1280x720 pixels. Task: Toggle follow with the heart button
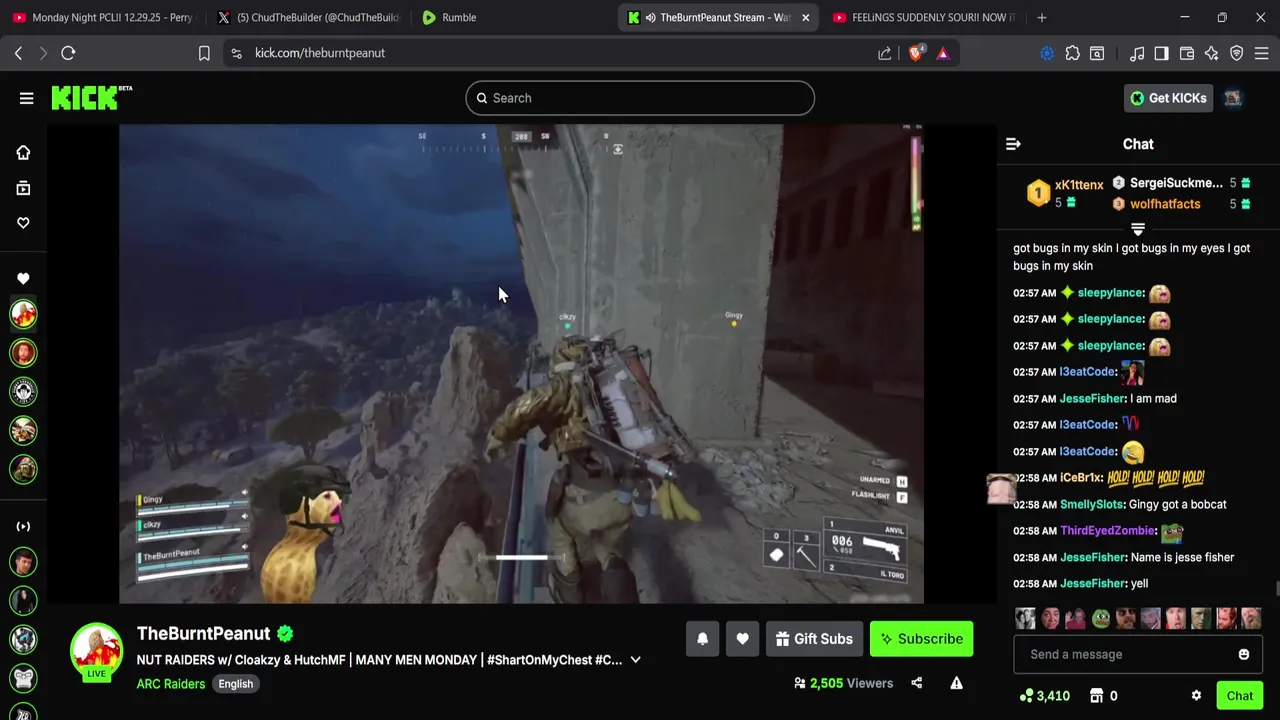click(x=742, y=639)
